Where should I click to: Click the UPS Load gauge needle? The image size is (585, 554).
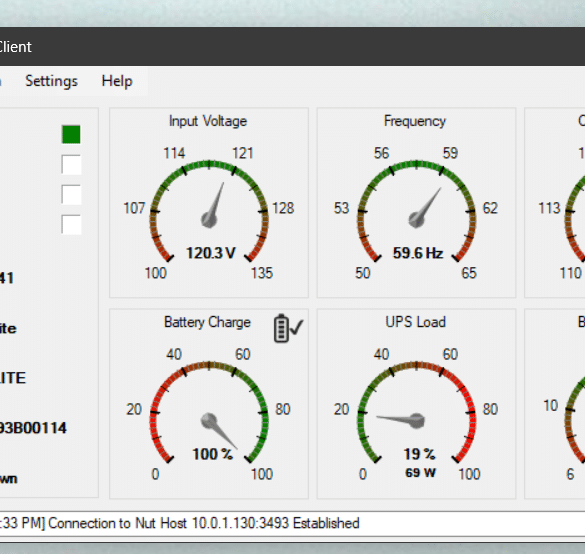tap(401, 420)
